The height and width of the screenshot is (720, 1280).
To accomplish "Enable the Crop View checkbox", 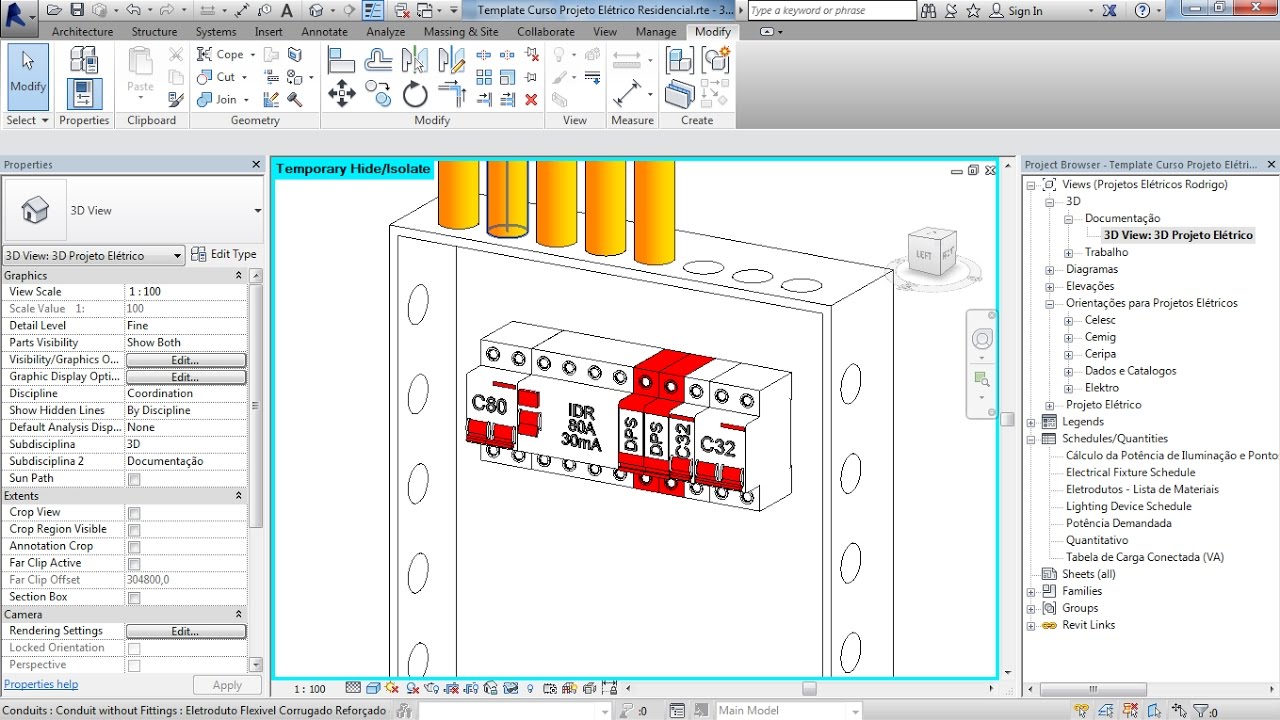I will 134,513.
